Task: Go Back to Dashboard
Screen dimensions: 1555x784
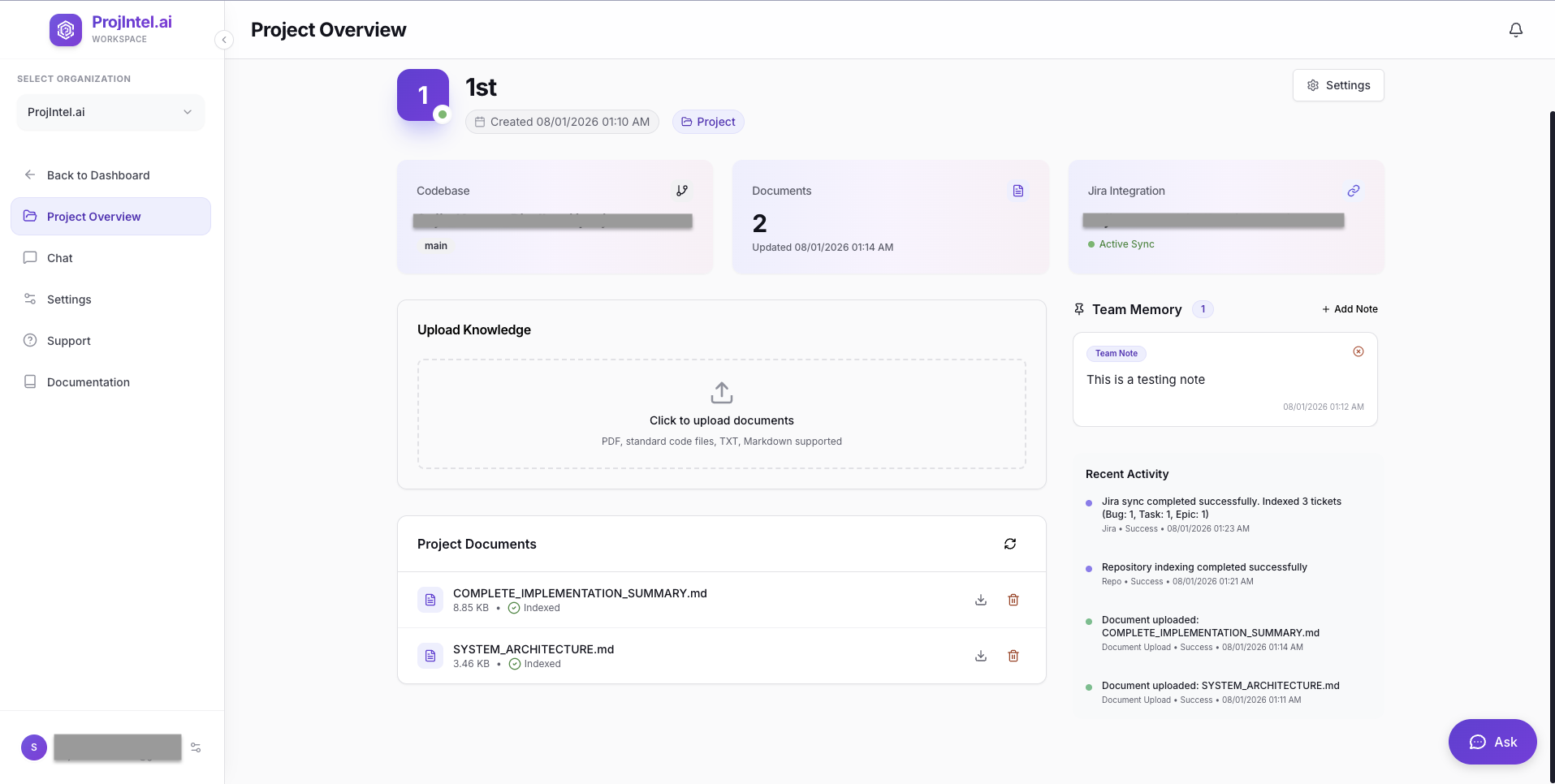Action: point(97,174)
